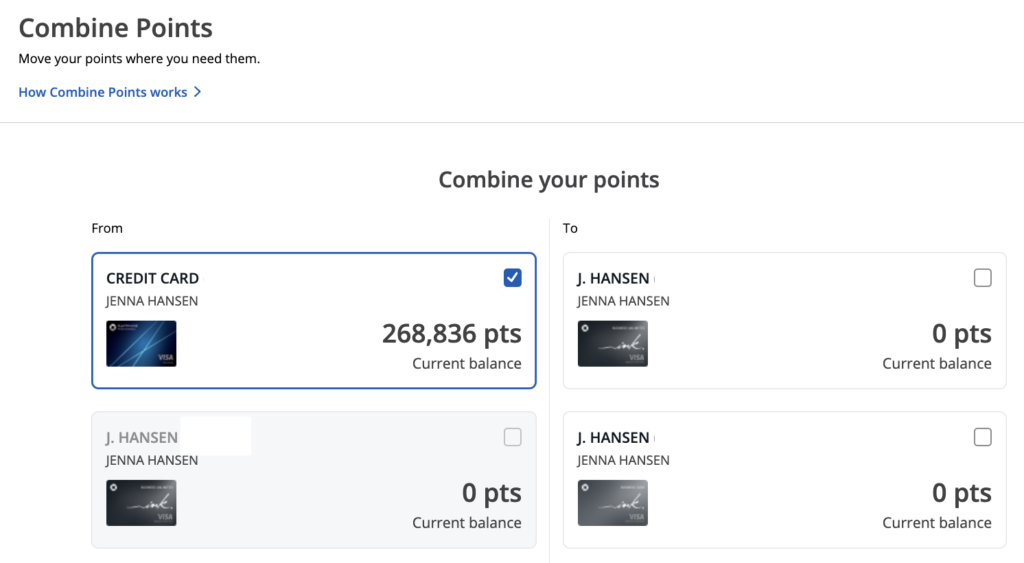Click the card image in the second To card
Screen dimensions: 1024x563
click(612, 502)
